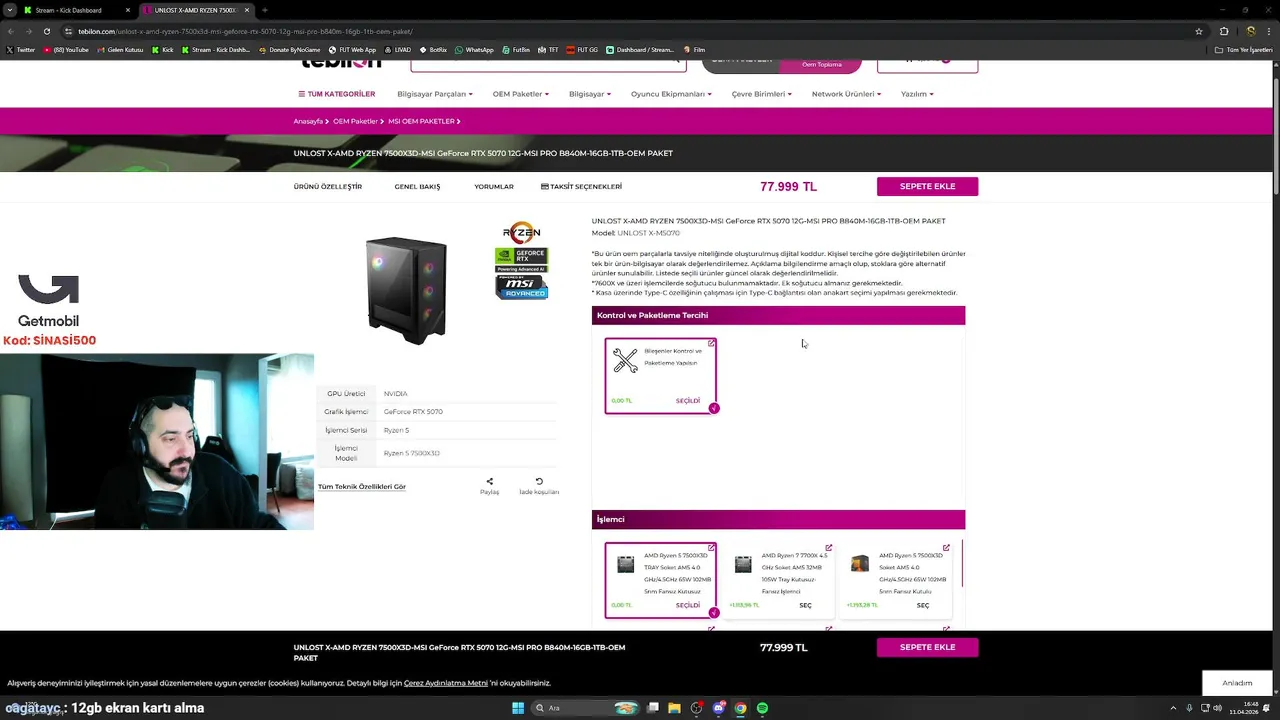Open Spotify from the taskbar
Screen dimensions: 1280x720
pos(762,708)
